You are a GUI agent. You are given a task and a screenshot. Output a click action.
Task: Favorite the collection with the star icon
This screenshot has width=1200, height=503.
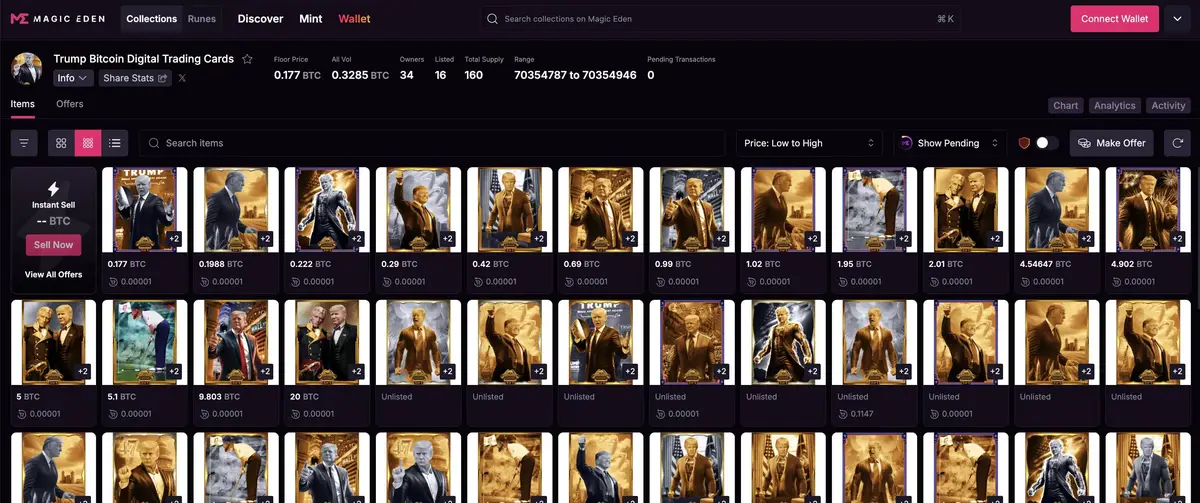click(247, 59)
